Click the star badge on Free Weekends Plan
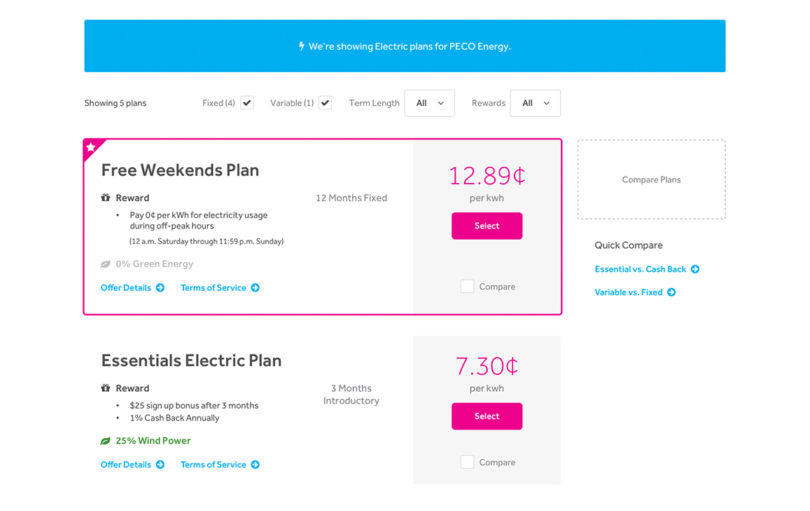Image resolution: width=810 pixels, height=511 pixels. (x=91, y=147)
